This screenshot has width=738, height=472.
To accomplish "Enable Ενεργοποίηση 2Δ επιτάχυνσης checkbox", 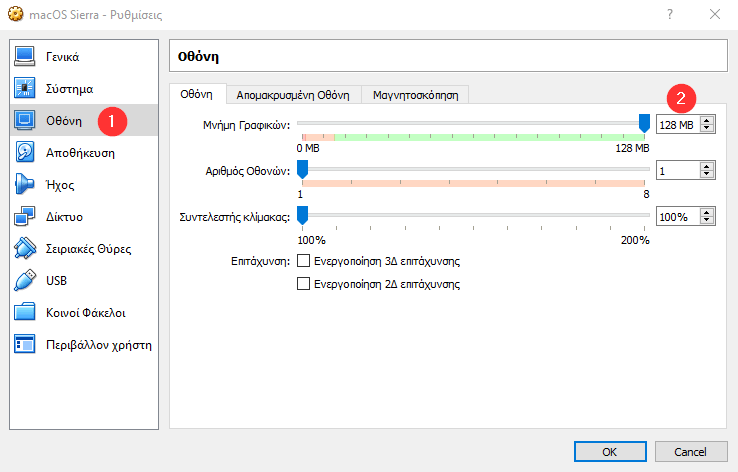I will 303,284.
